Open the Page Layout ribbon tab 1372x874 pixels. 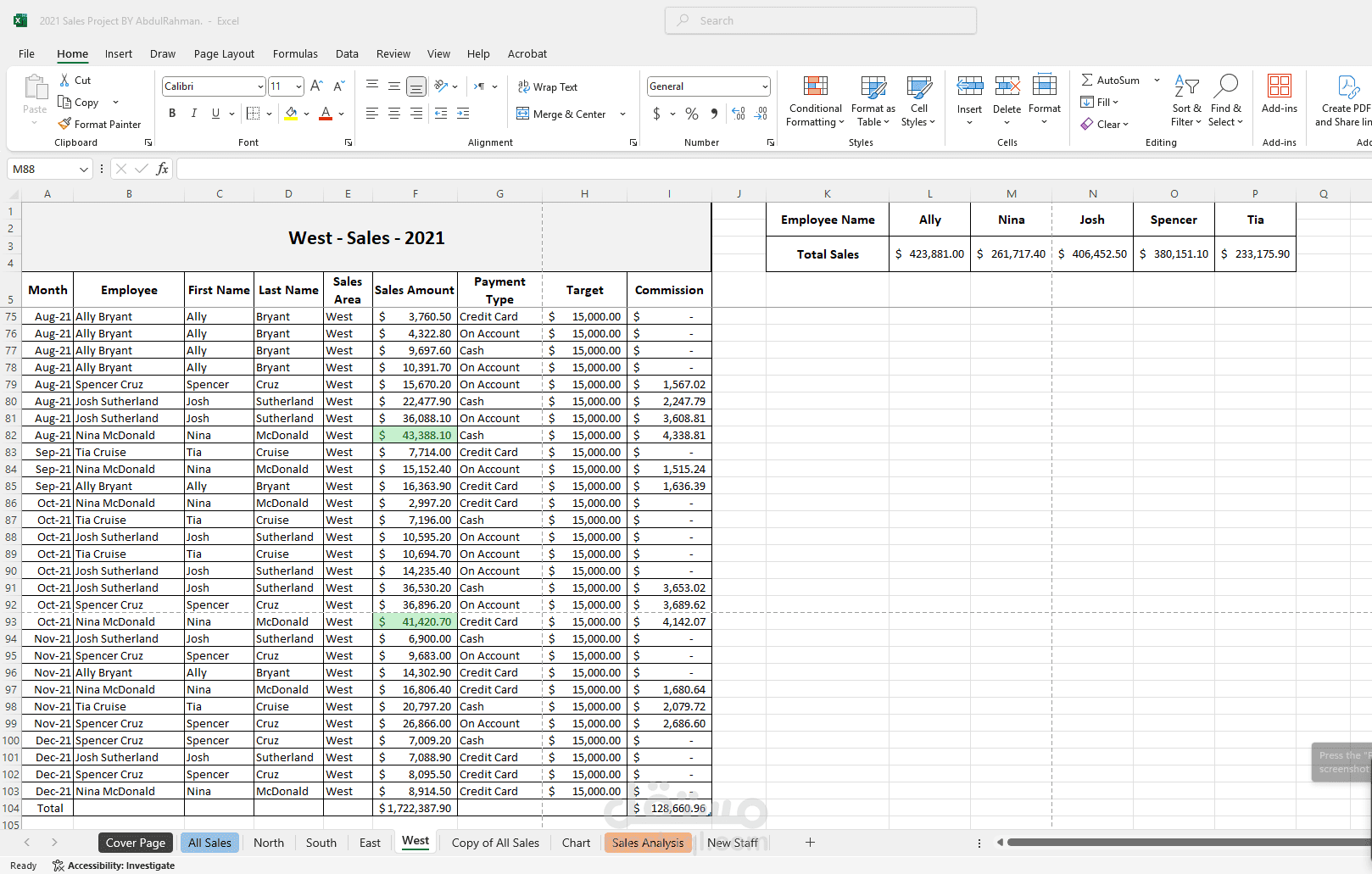224,53
